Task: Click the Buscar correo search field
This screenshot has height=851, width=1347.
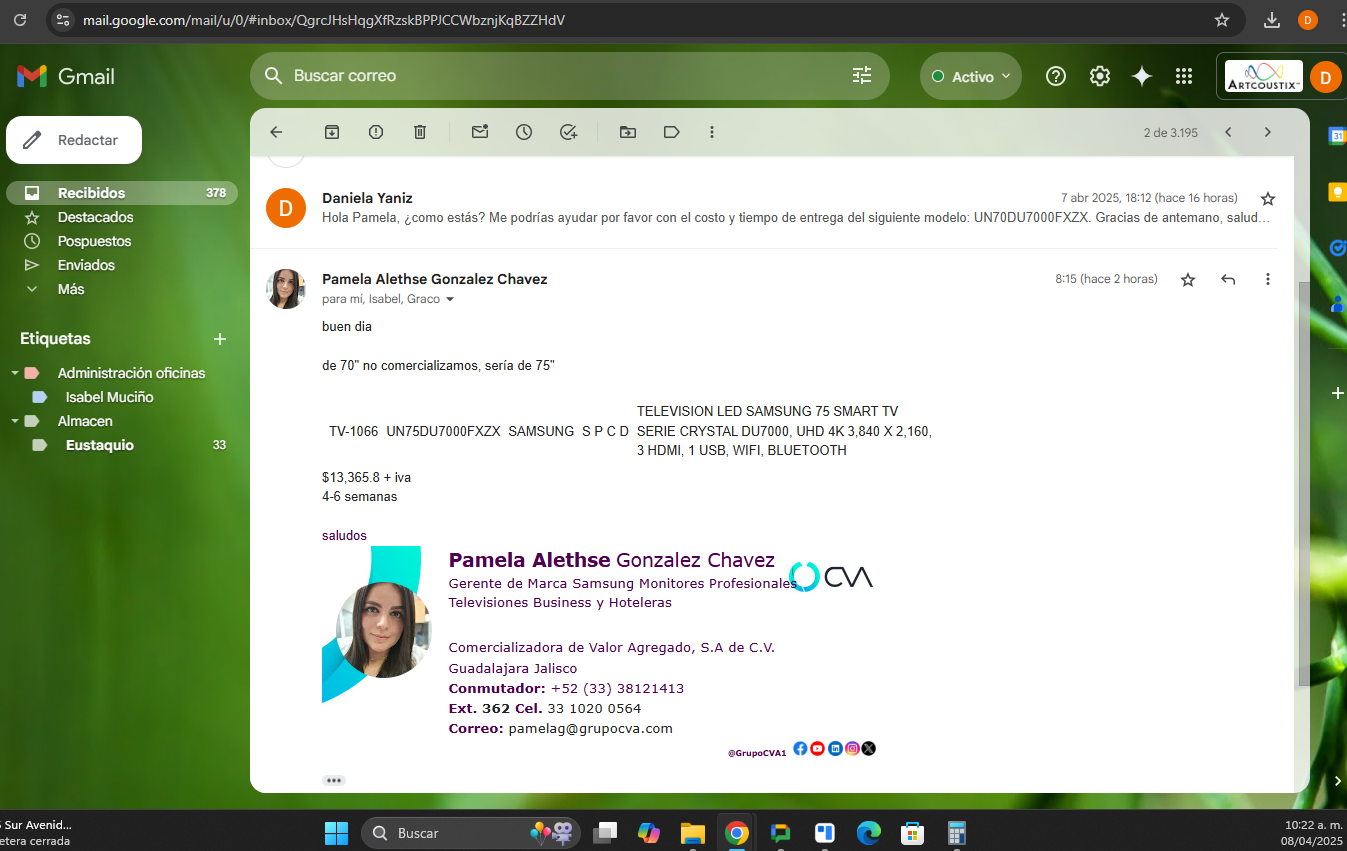Action: point(570,76)
